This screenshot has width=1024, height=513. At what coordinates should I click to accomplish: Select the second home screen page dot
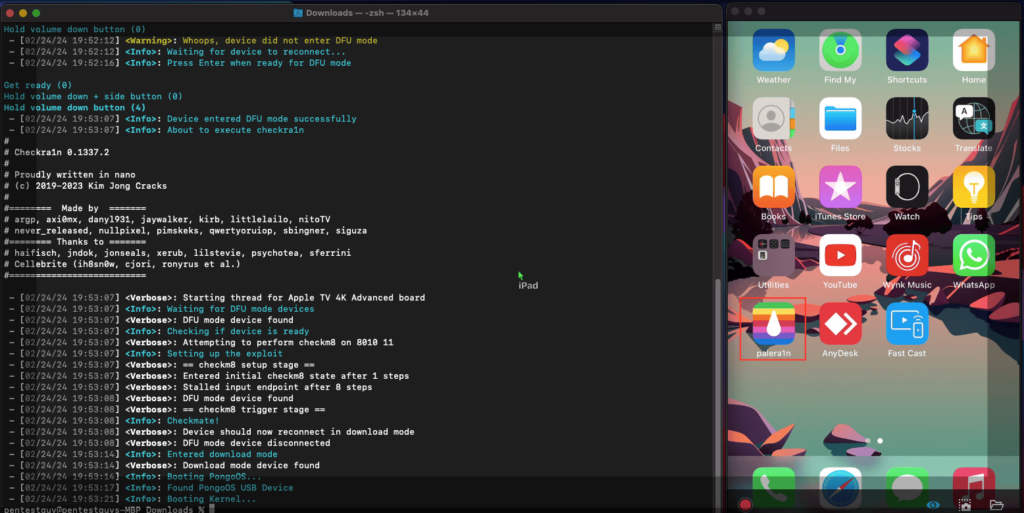pyautogui.click(x=880, y=441)
